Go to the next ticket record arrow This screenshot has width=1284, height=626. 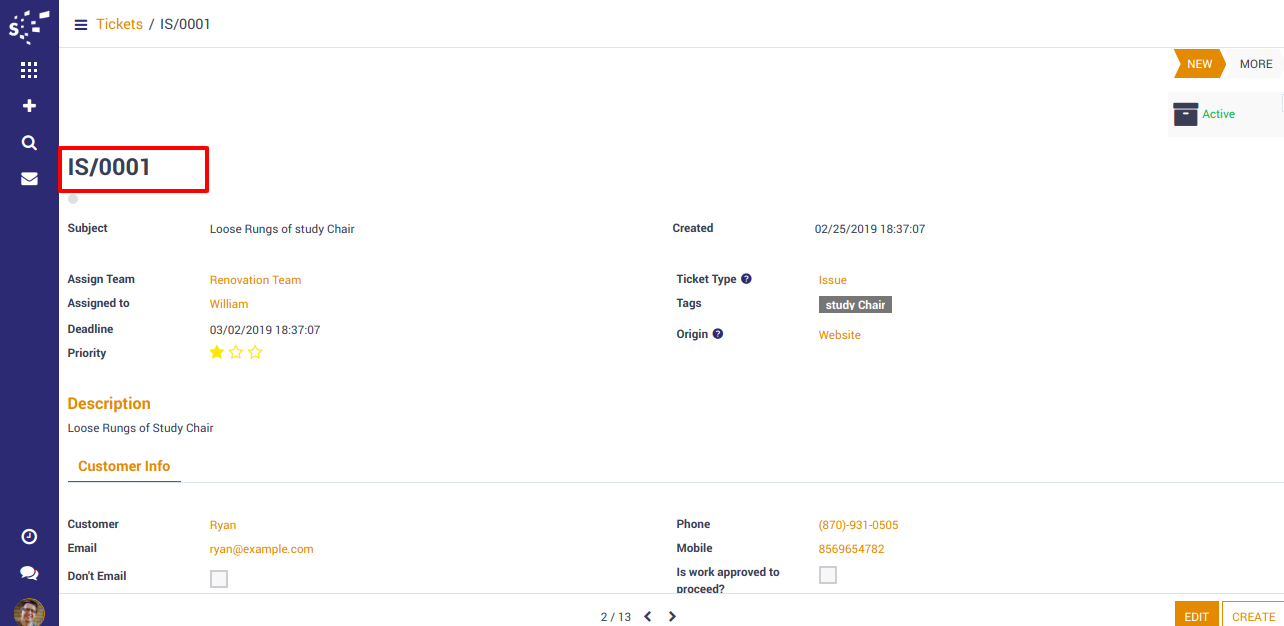[x=672, y=617]
